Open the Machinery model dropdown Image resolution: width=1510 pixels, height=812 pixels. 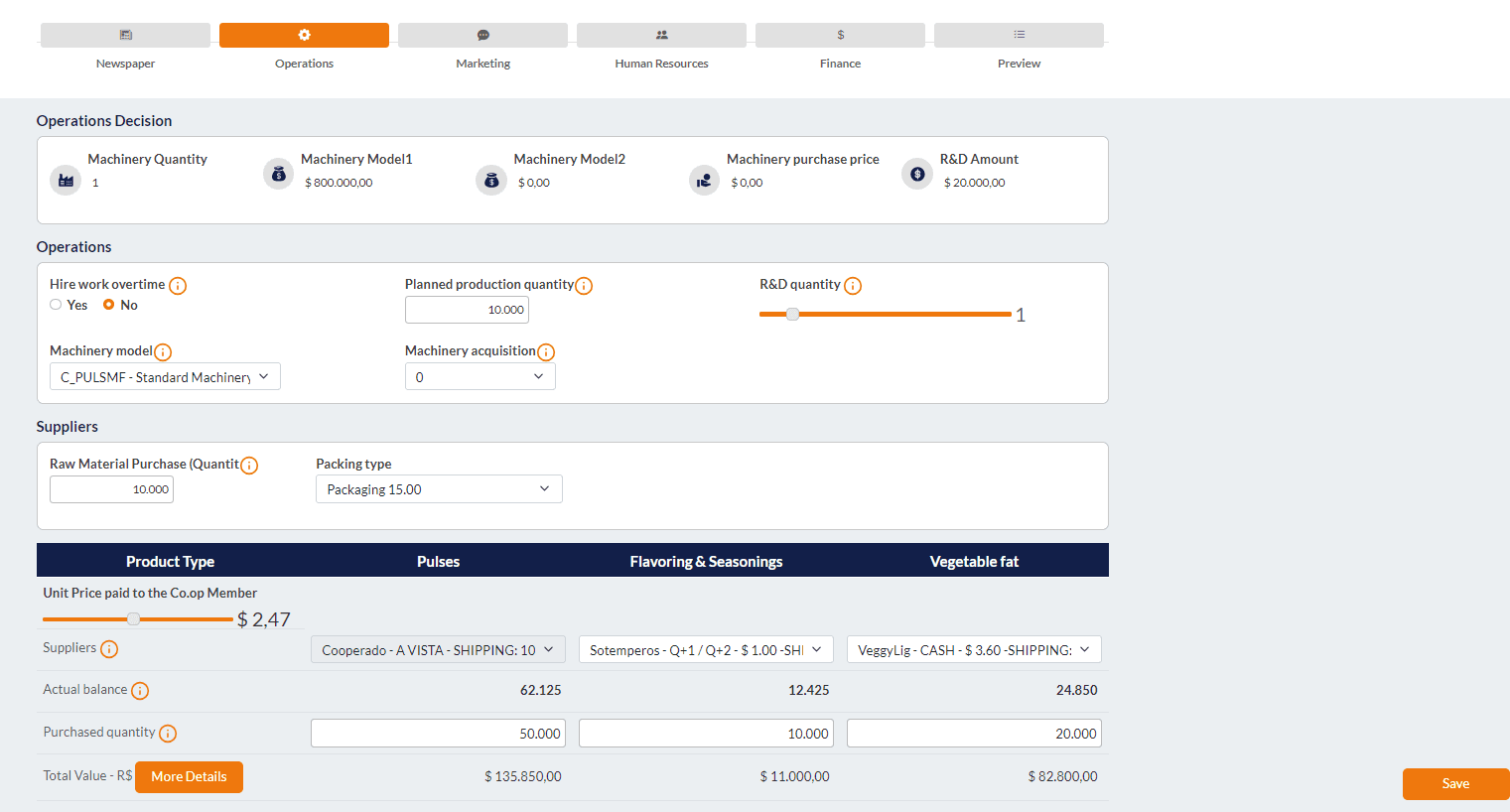[x=165, y=377]
